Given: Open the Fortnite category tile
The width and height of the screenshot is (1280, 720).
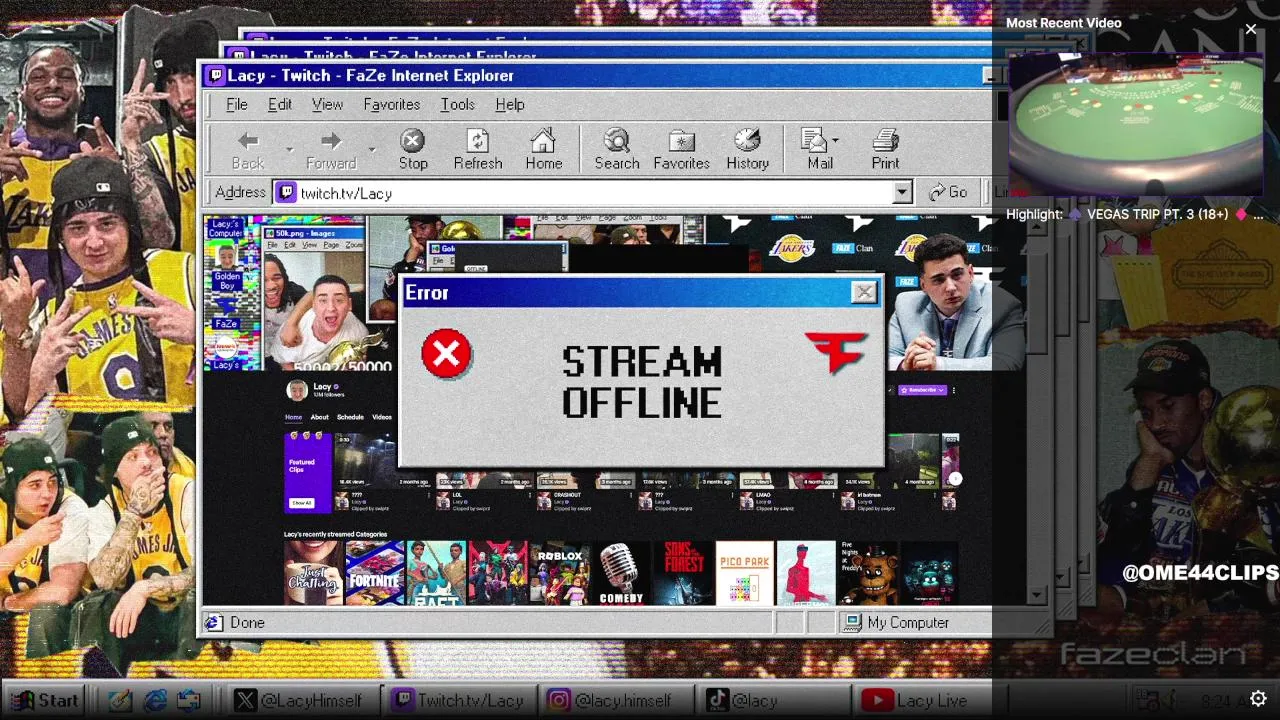Looking at the screenshot, I should 374,573.
